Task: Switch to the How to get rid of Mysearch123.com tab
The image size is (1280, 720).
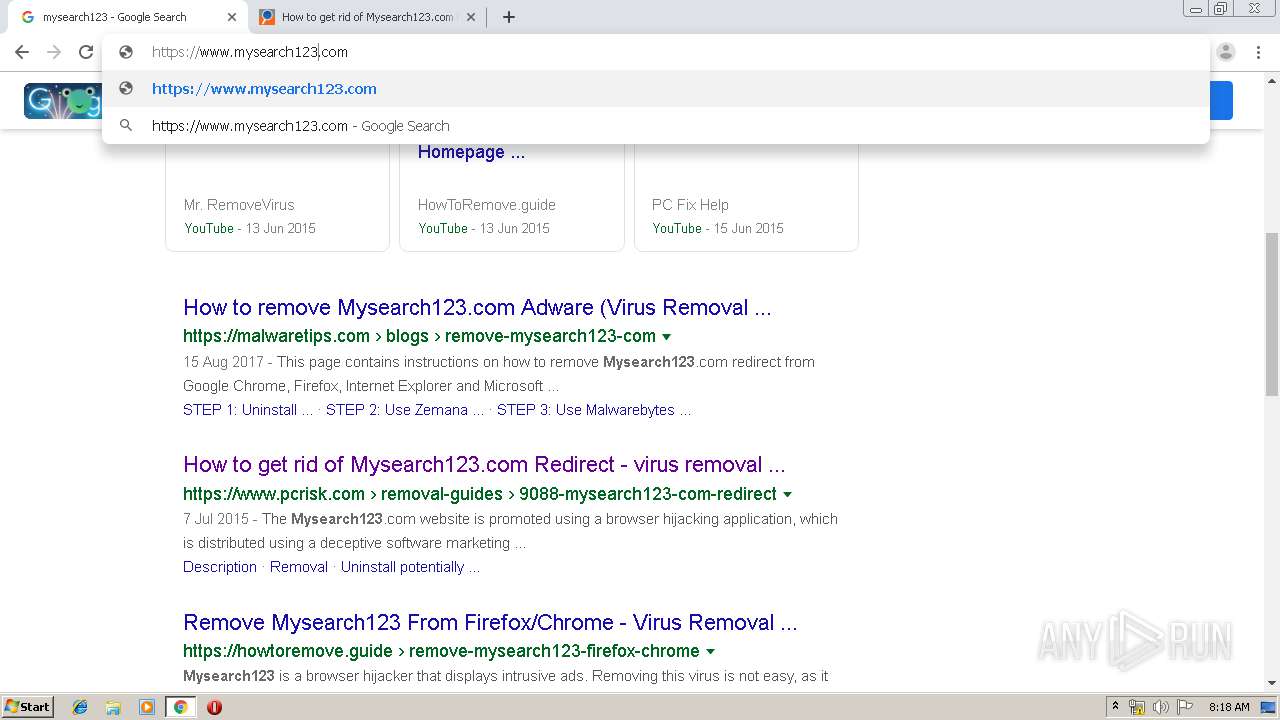Action: [x=366, y=17]
